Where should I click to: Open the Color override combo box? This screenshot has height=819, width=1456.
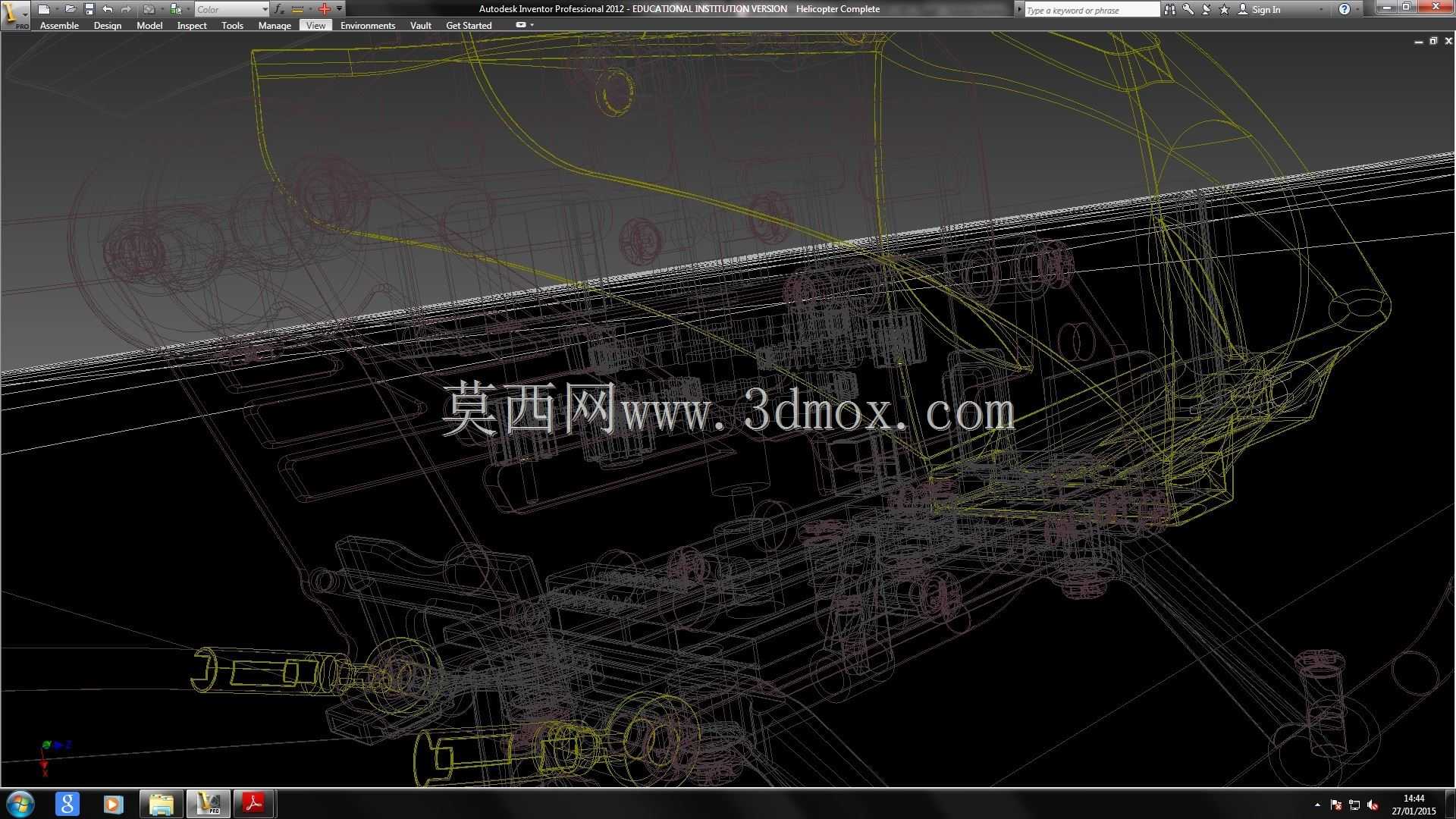[x=232, y=9]
